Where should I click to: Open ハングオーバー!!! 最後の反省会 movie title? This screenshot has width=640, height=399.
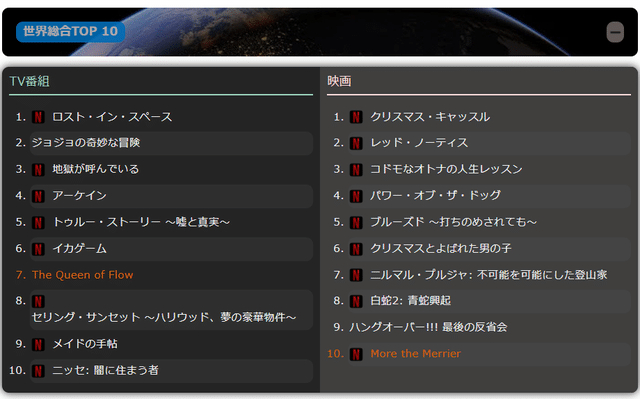click(429, 327)
